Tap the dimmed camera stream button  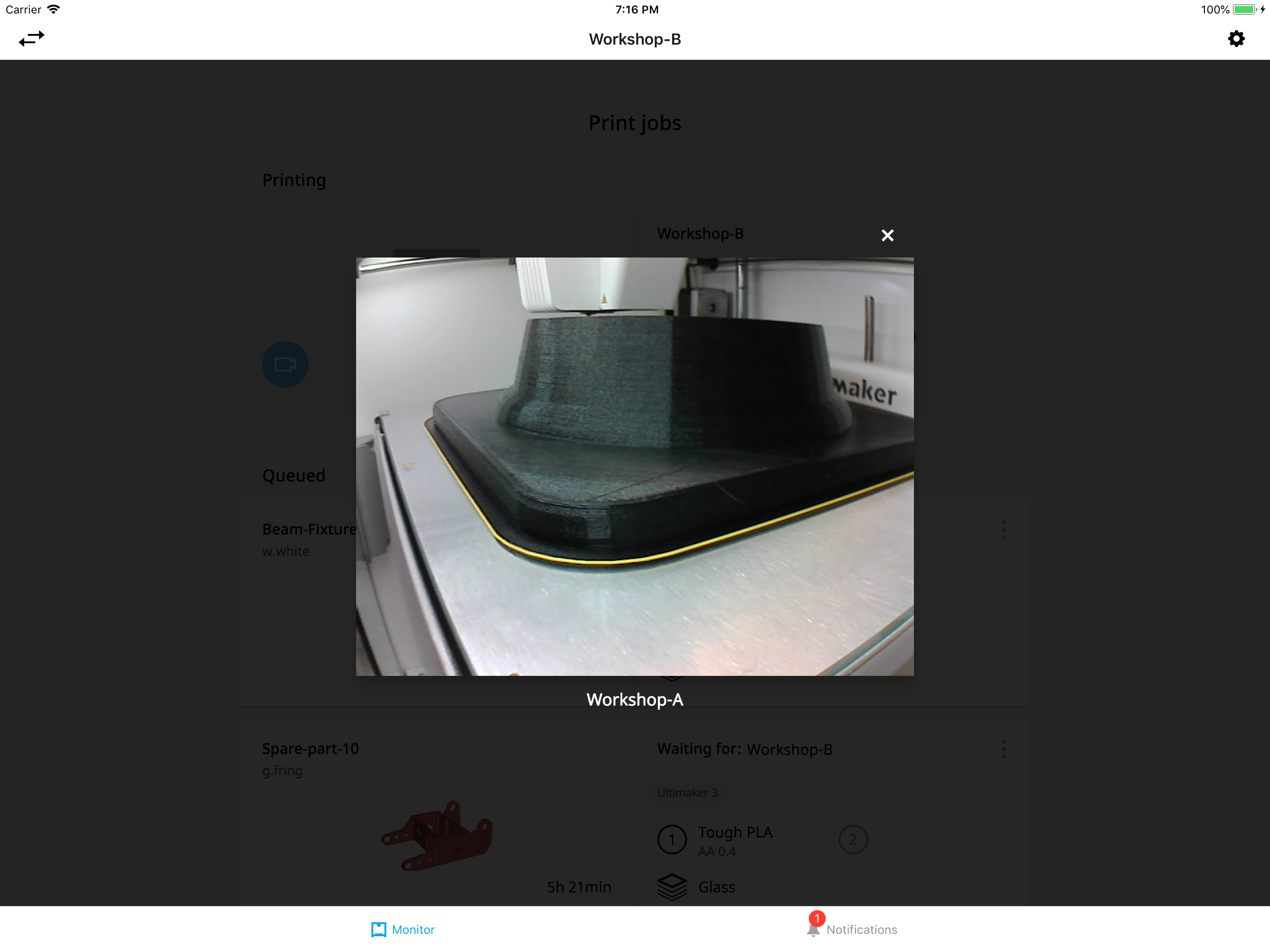pyautogui.click(x=285, y=364)
